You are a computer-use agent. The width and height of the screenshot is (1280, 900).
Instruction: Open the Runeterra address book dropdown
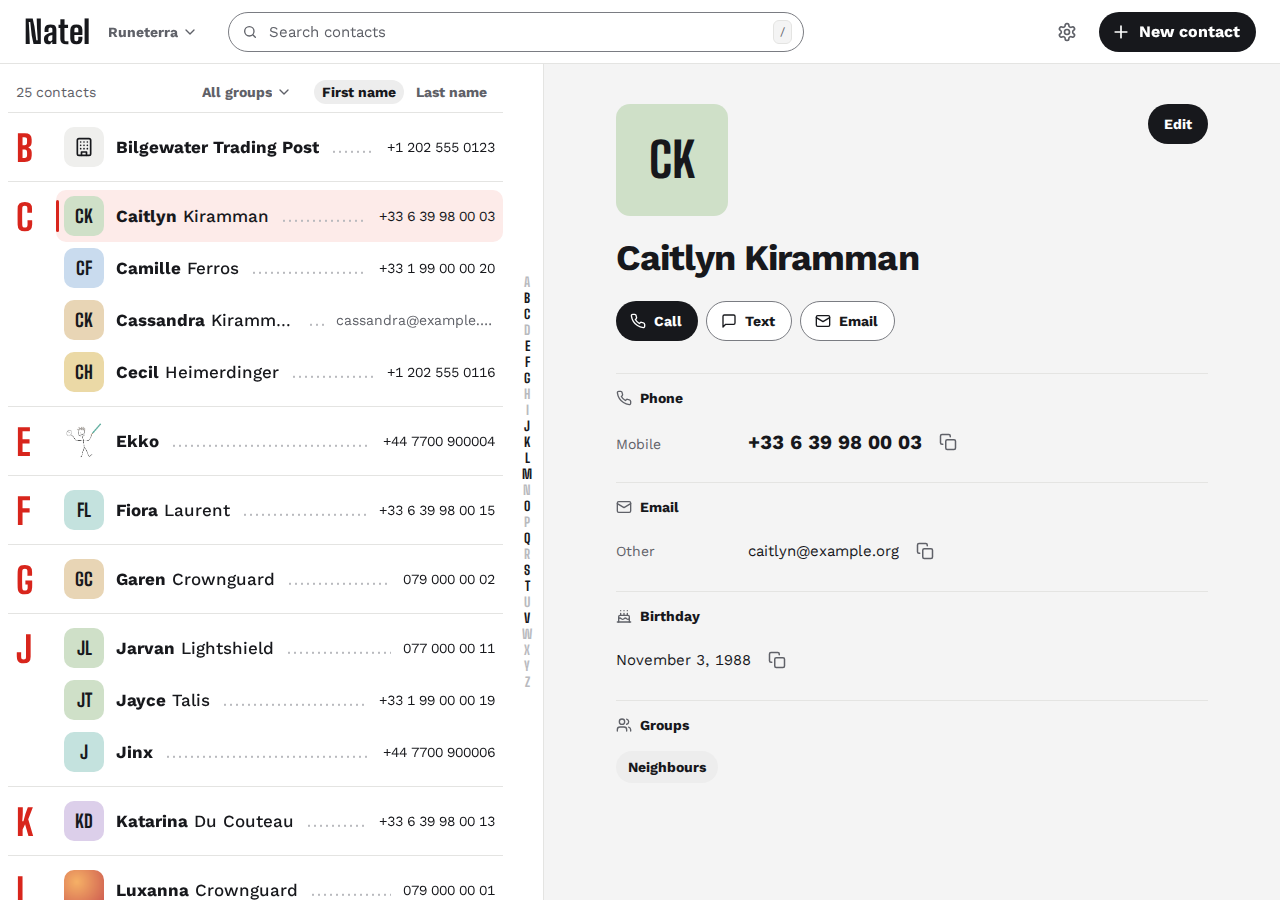(x=152, y=32)
